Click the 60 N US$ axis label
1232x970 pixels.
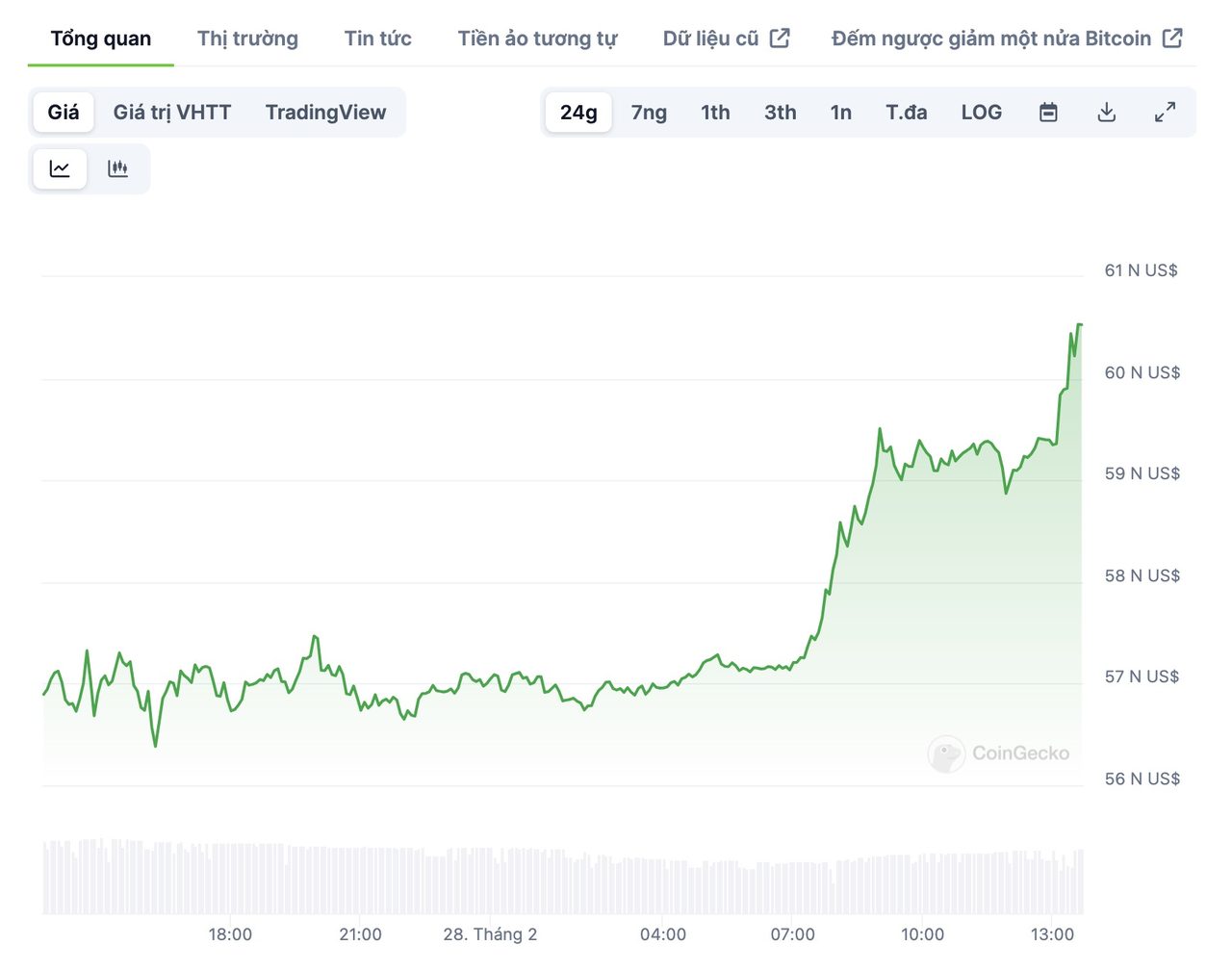pos(1142,372)
